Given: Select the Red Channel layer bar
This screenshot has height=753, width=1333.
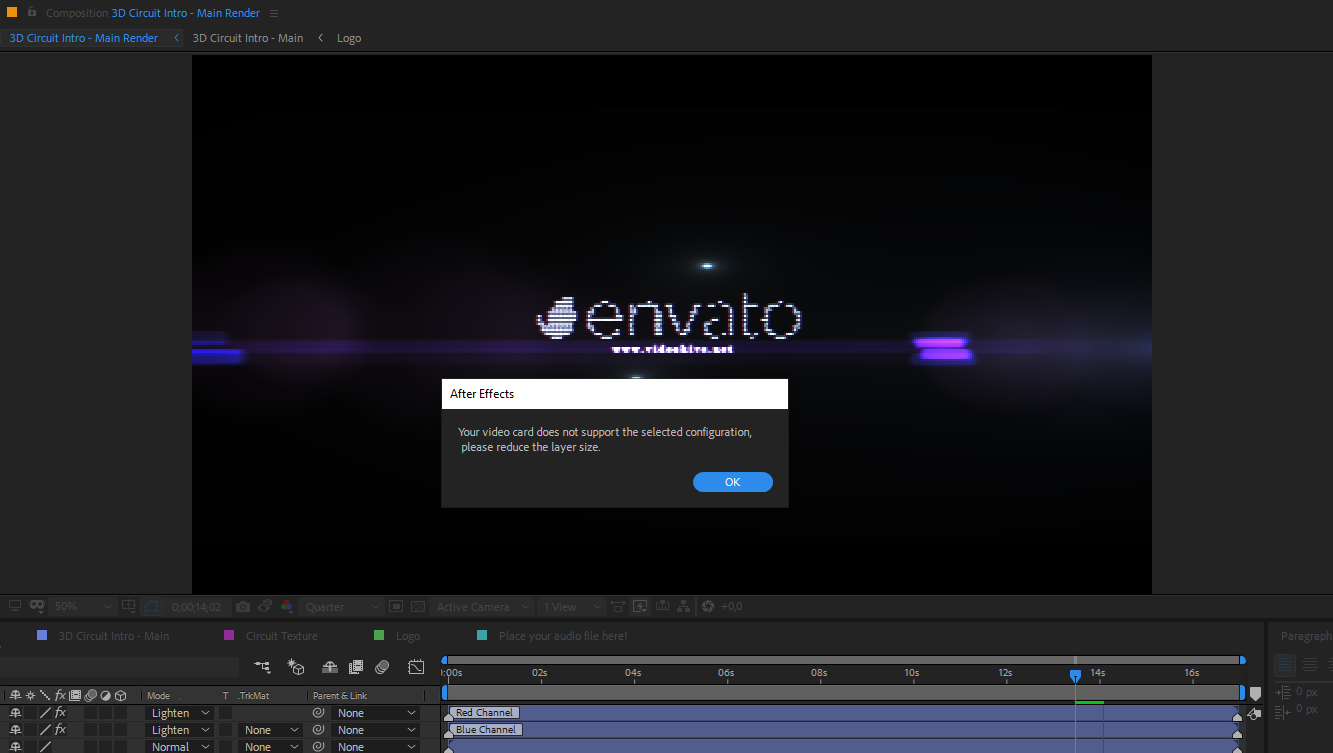Looking at the screenshot, I should [843, 713].
